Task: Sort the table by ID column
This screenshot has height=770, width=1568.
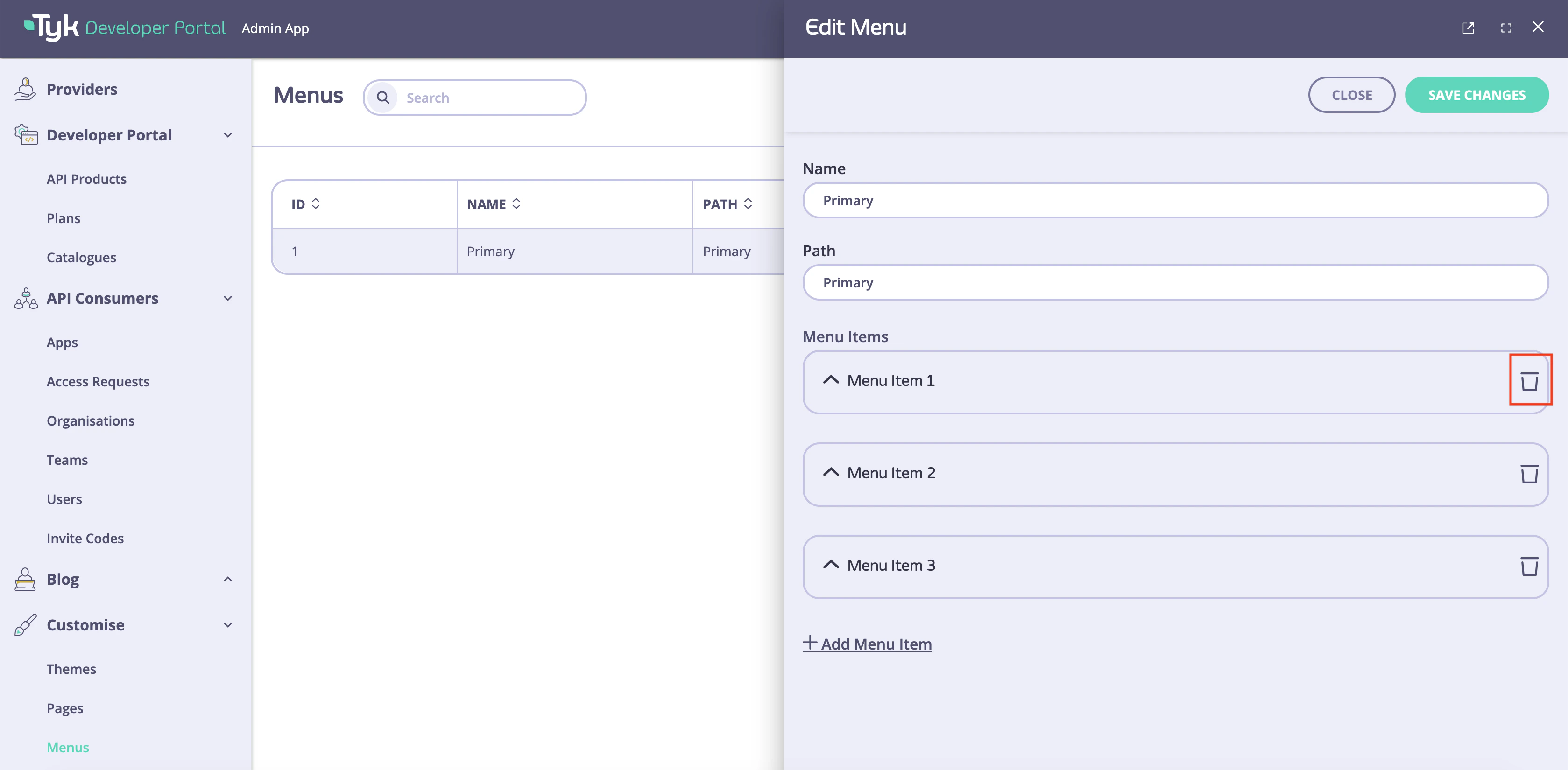Action: [316, 204]
